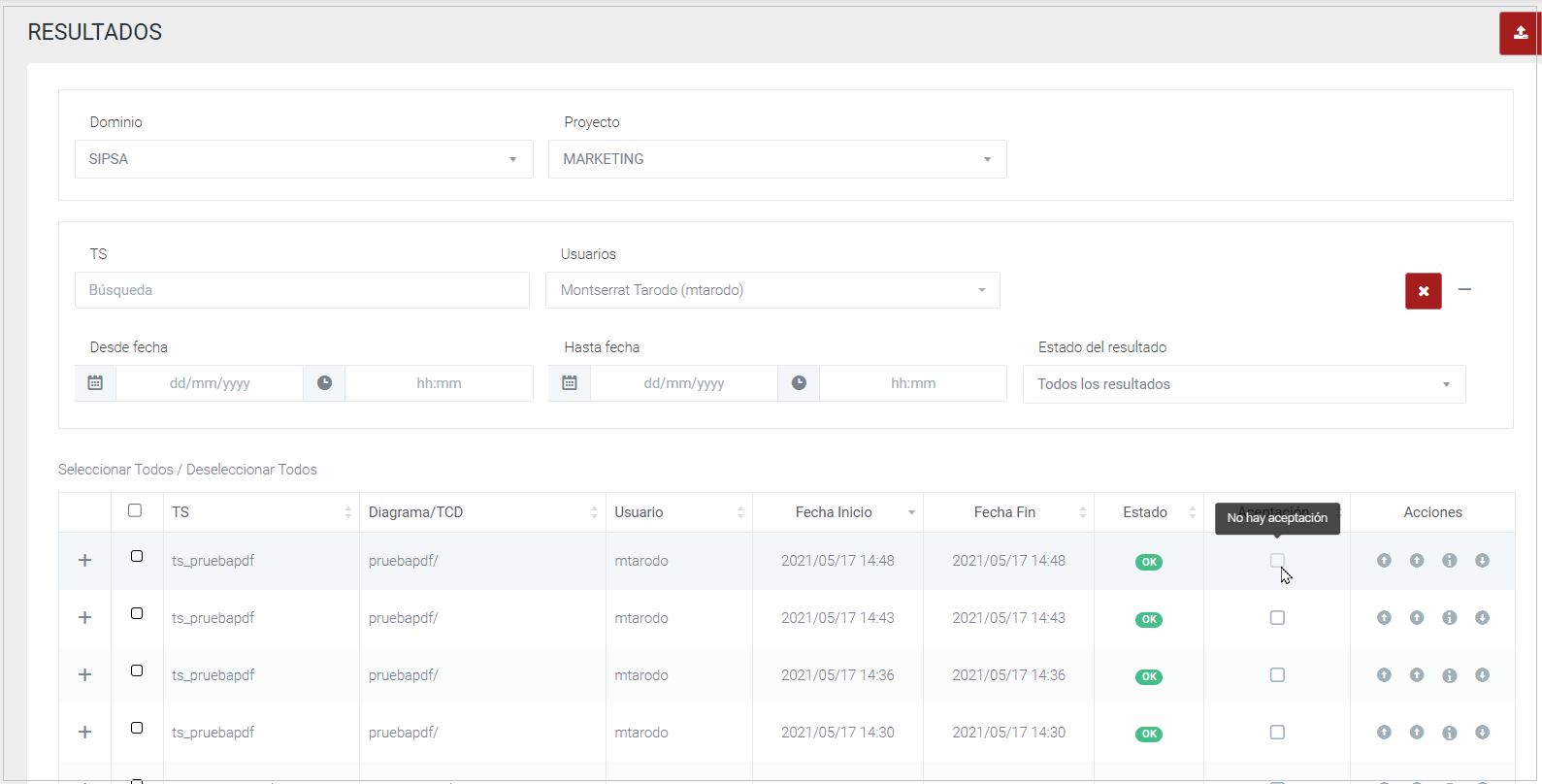Collapse the filter panel with the minus icon

[x=1464, y=289]
